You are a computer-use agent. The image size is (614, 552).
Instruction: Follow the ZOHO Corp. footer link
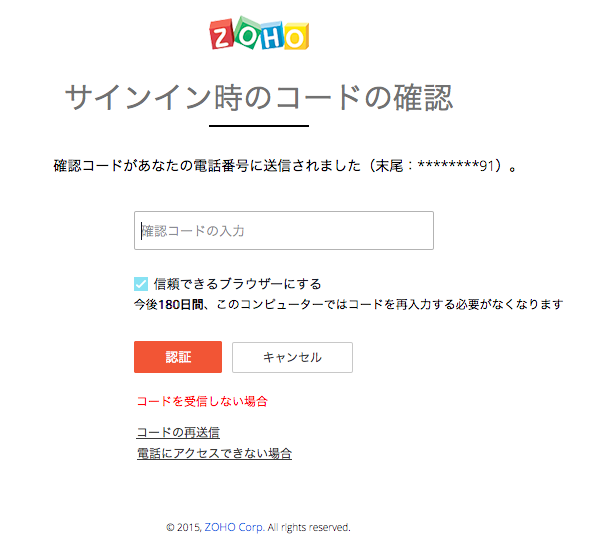pos(234,527)
